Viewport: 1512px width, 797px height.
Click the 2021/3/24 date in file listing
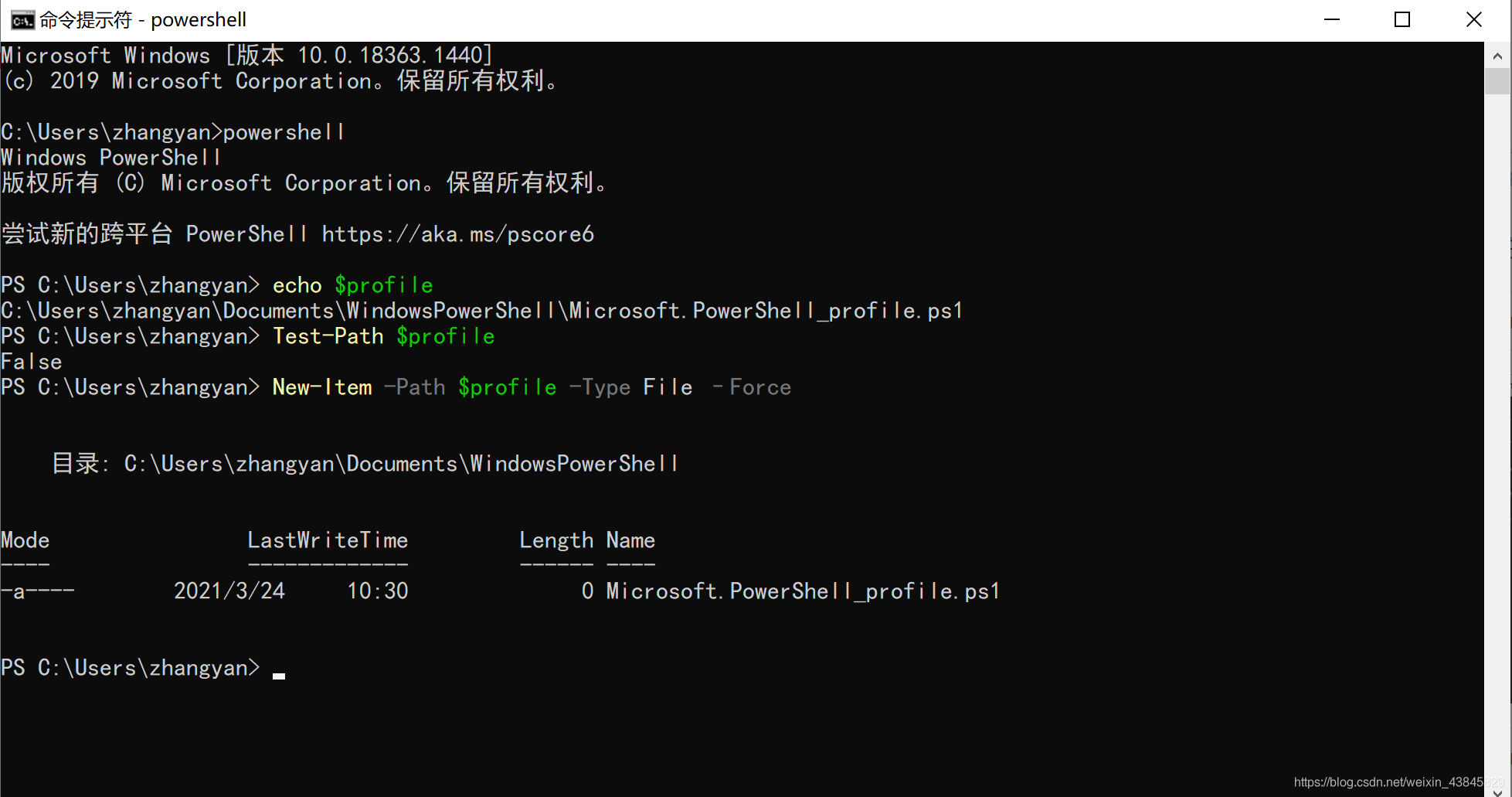(x=229, y=591)
